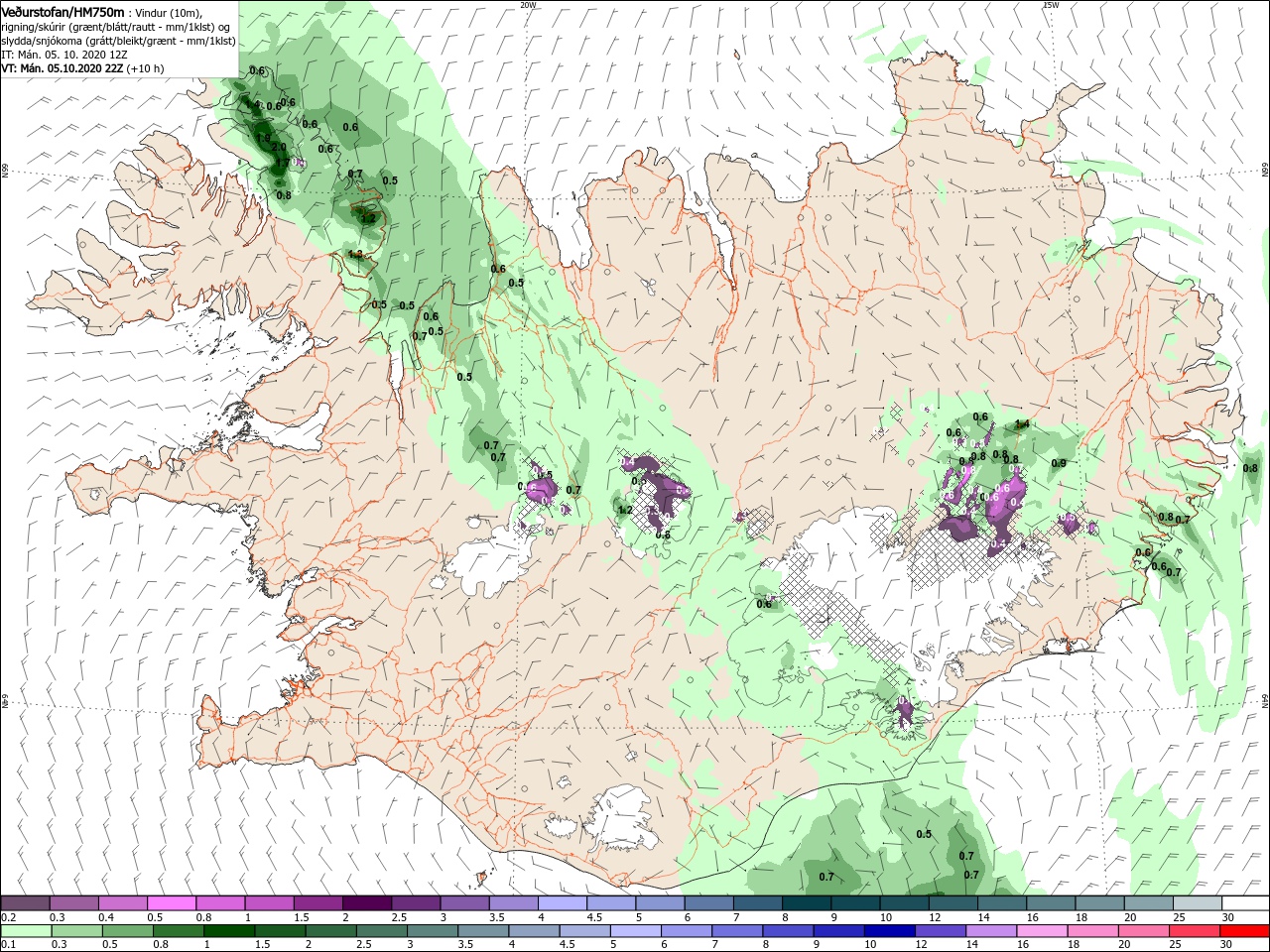The width and height of the screenshot is (1270, 952).
Task: Click the light lavender 4 swatch in upper row
Action: pyautogui.click(x=563, y=903)
